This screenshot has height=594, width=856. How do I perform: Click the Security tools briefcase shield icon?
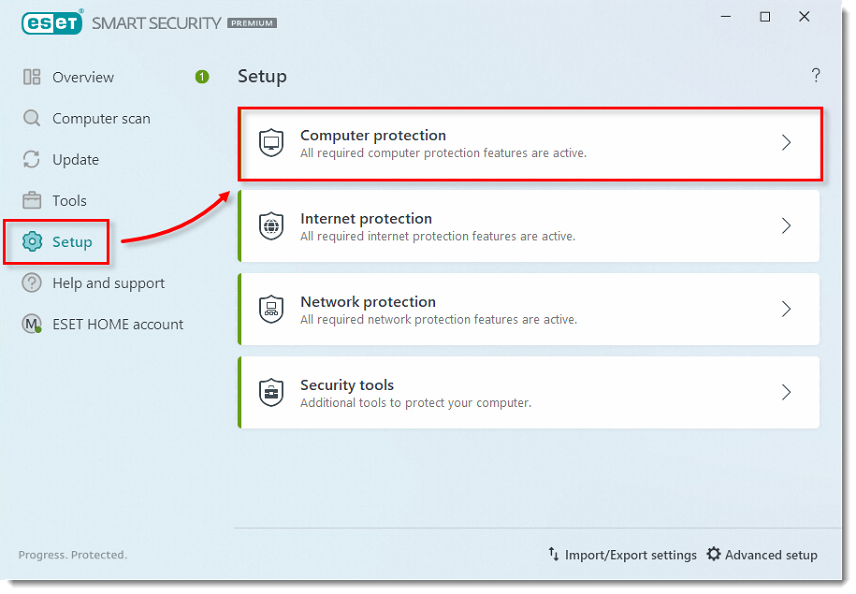pyautogui.click(x=271, y=393)
